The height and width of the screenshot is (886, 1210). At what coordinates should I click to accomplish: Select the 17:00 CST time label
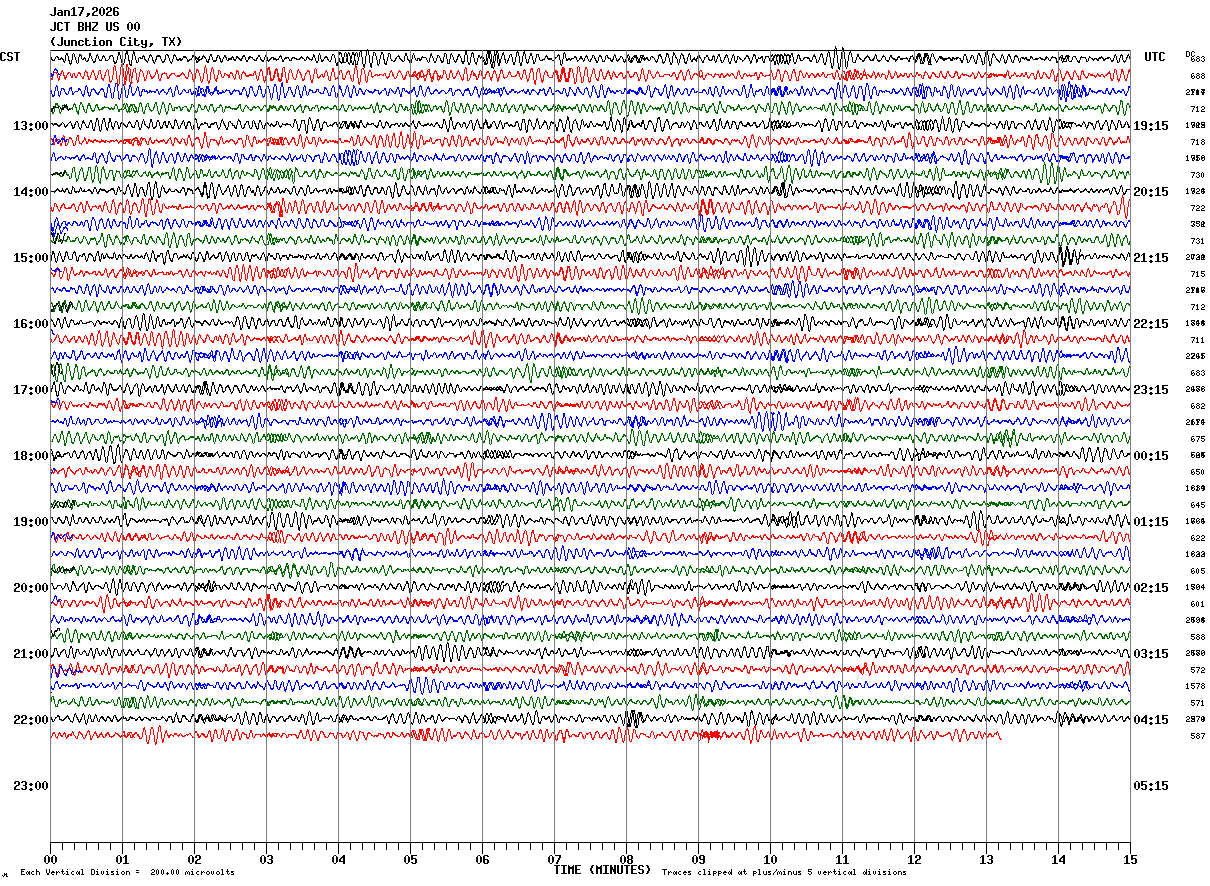31,390
